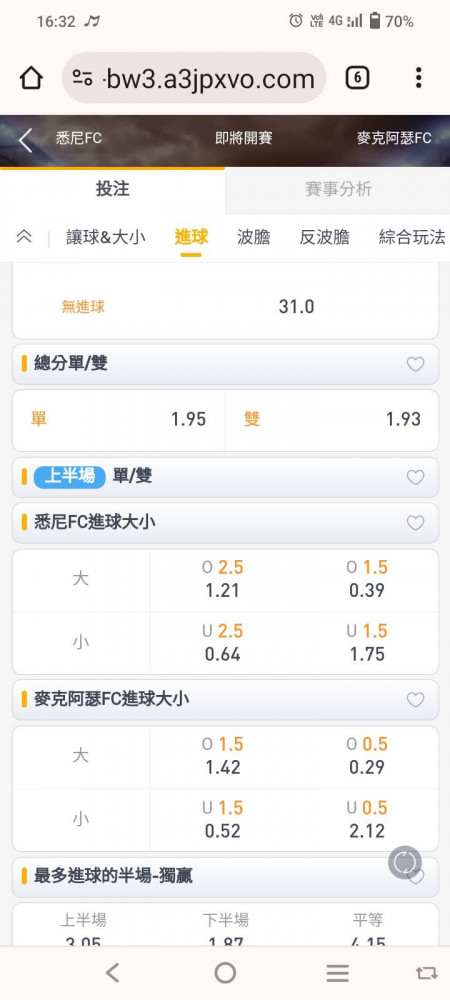Switch to the 賽事分析 tab
The height and width of the screenshot is (1000, 450).
[x=338, y=189]
